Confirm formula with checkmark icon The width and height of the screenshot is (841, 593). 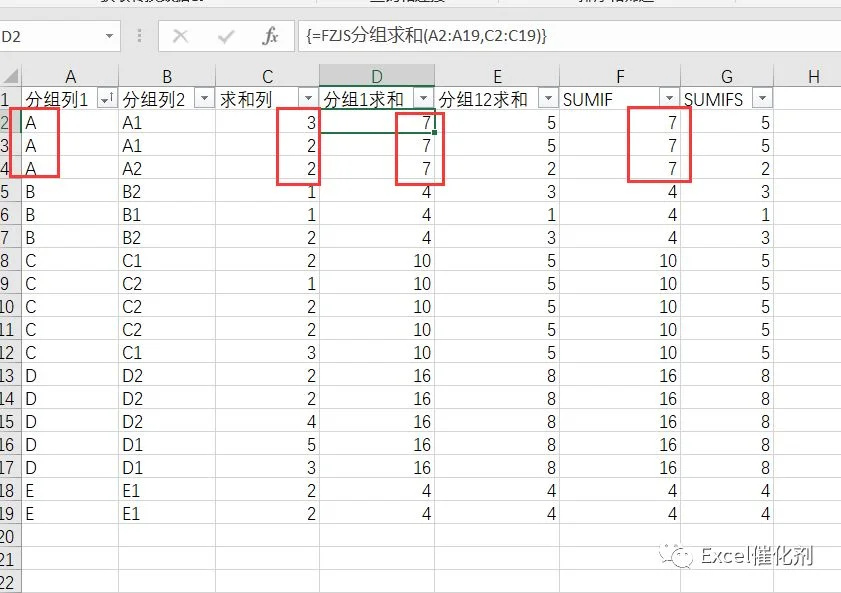226,36
